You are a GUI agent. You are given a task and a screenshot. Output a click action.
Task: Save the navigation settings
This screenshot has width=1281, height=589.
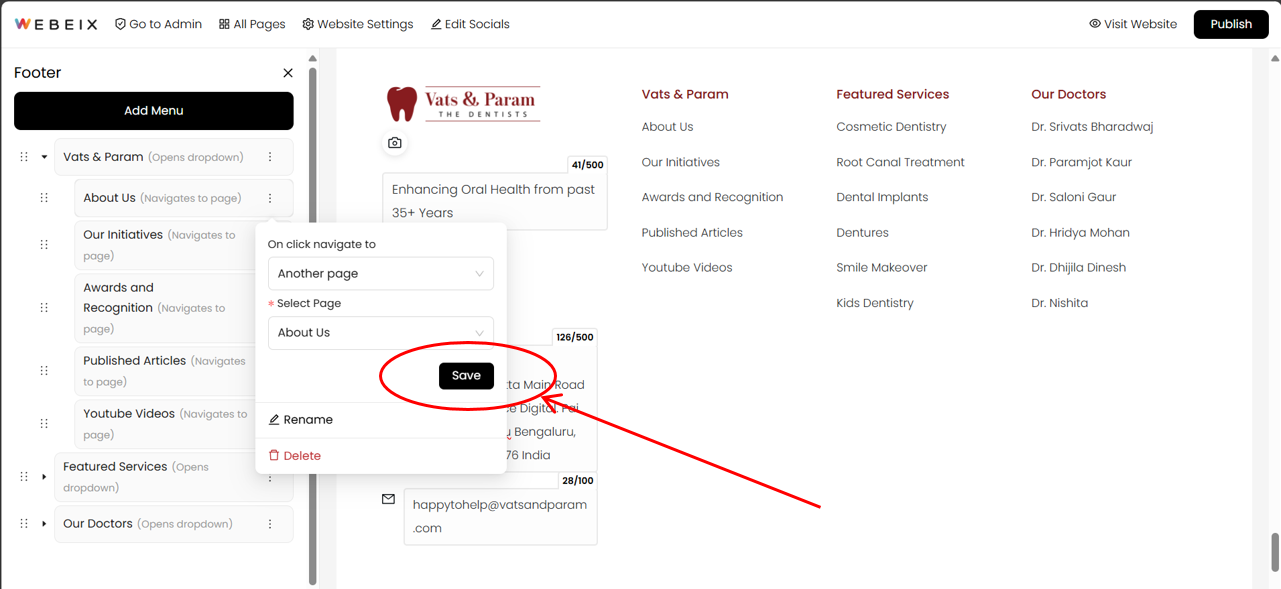466,376
